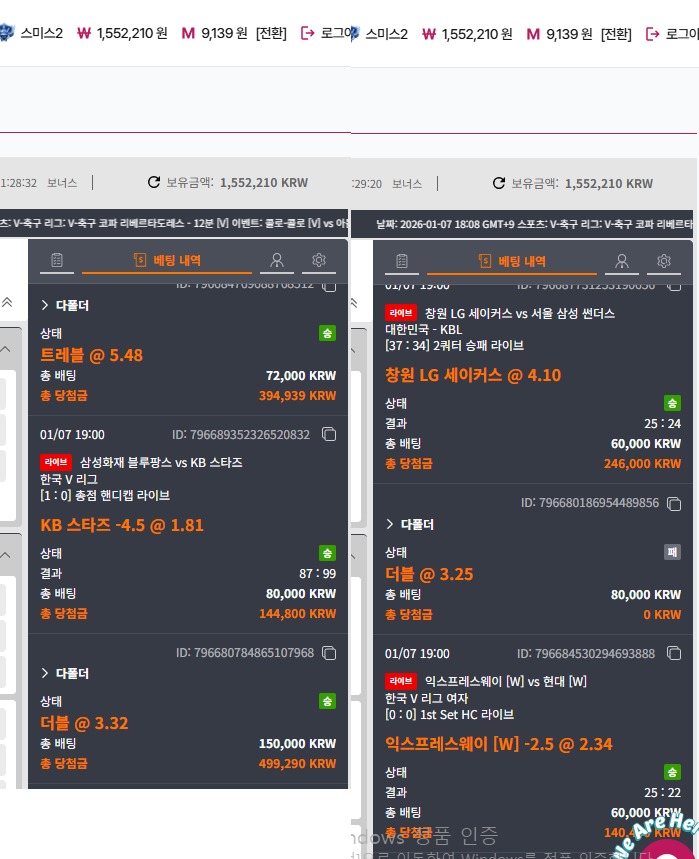699x859 pixels.
Task: Select 베팅 내역 tab in right panel
Action: [x=512, y=261]
